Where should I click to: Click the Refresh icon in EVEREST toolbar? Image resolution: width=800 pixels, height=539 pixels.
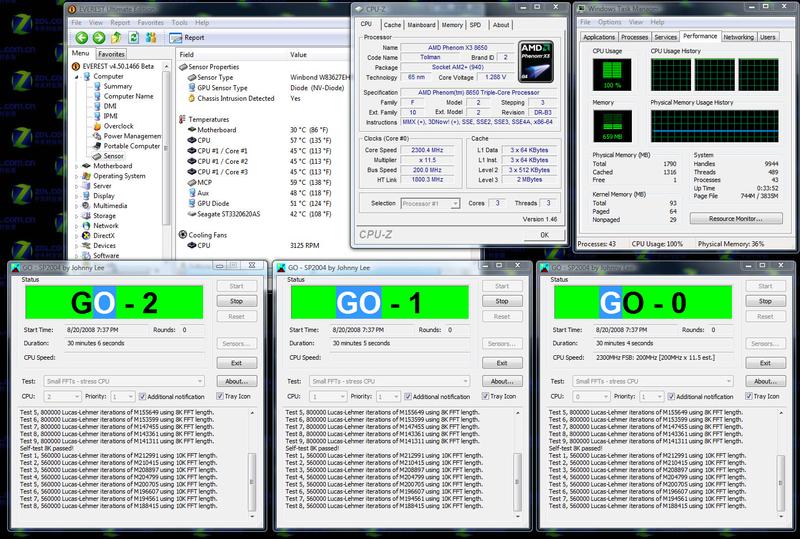coord(134,37)
